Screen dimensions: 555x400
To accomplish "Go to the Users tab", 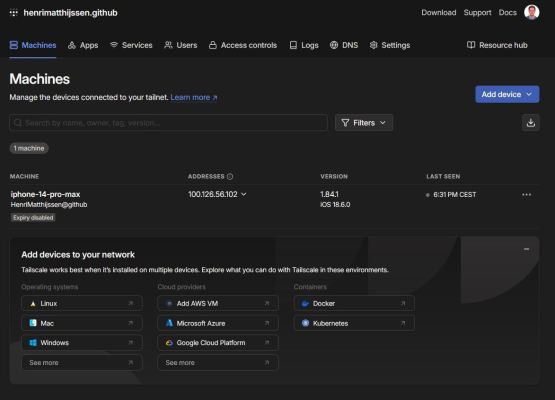I will click(181, 45).
